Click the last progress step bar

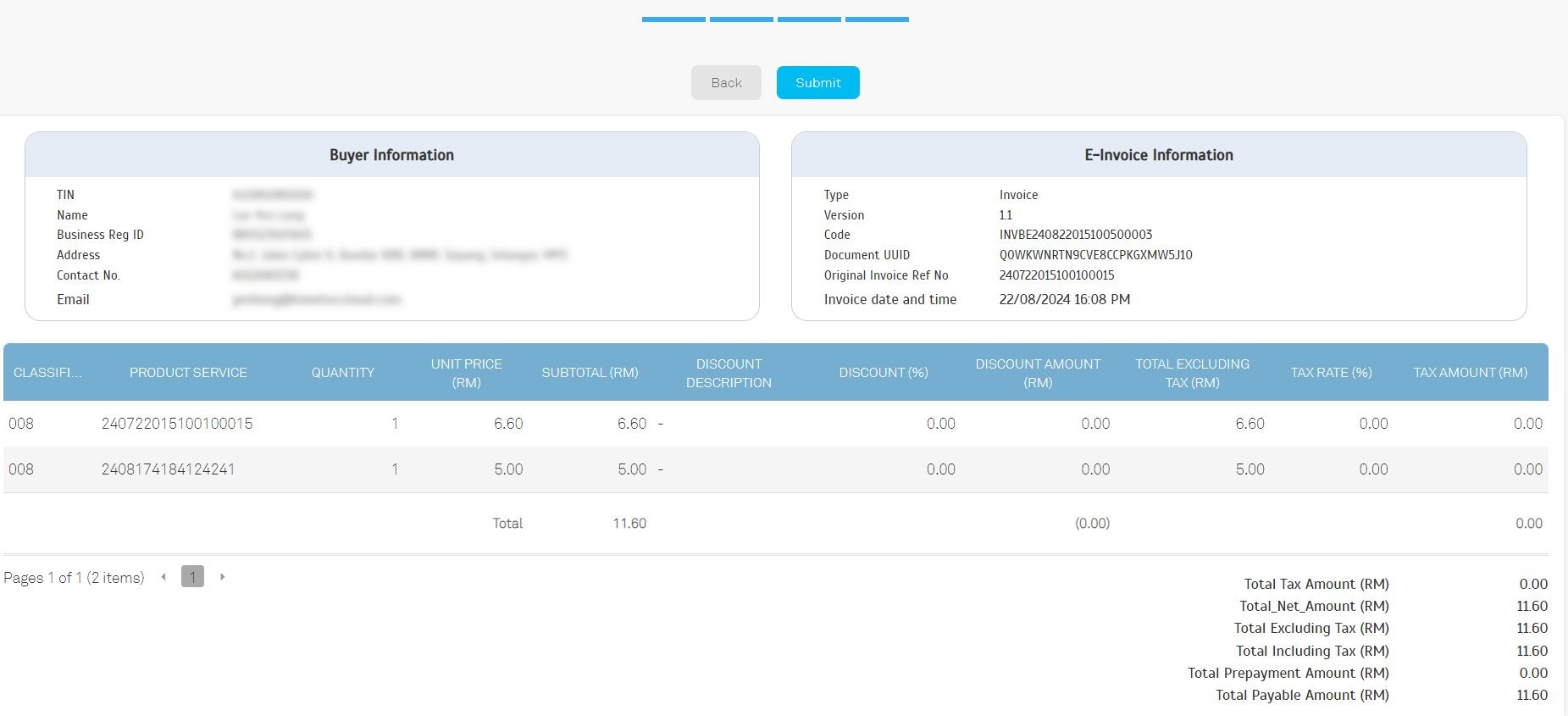click(x=877, y=19)
